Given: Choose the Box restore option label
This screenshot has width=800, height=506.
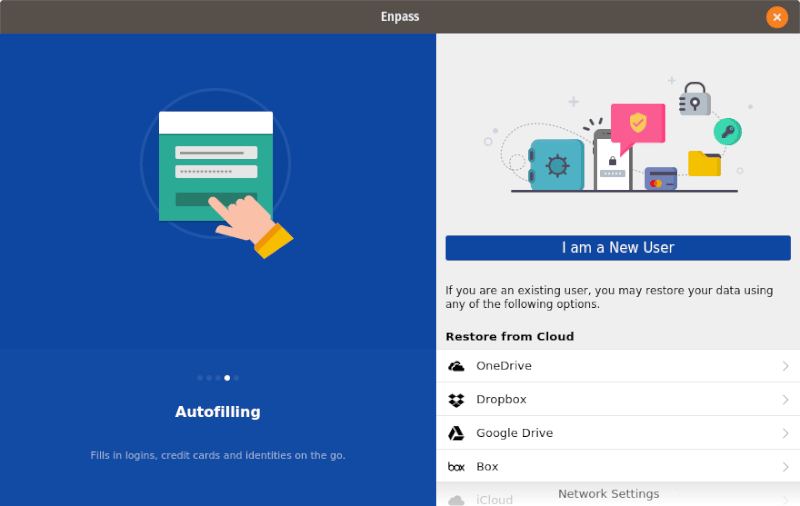Looking at the screenshot, I should point(487,467).
